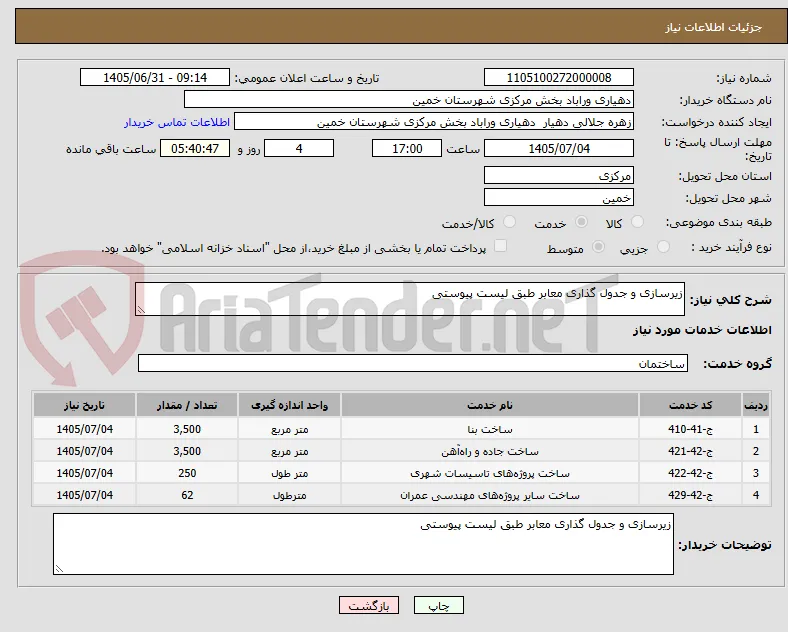Screen dimensions: 788x632
Task: Click the remaining time field 05:40:47
Action: click(x=195, y=149)
